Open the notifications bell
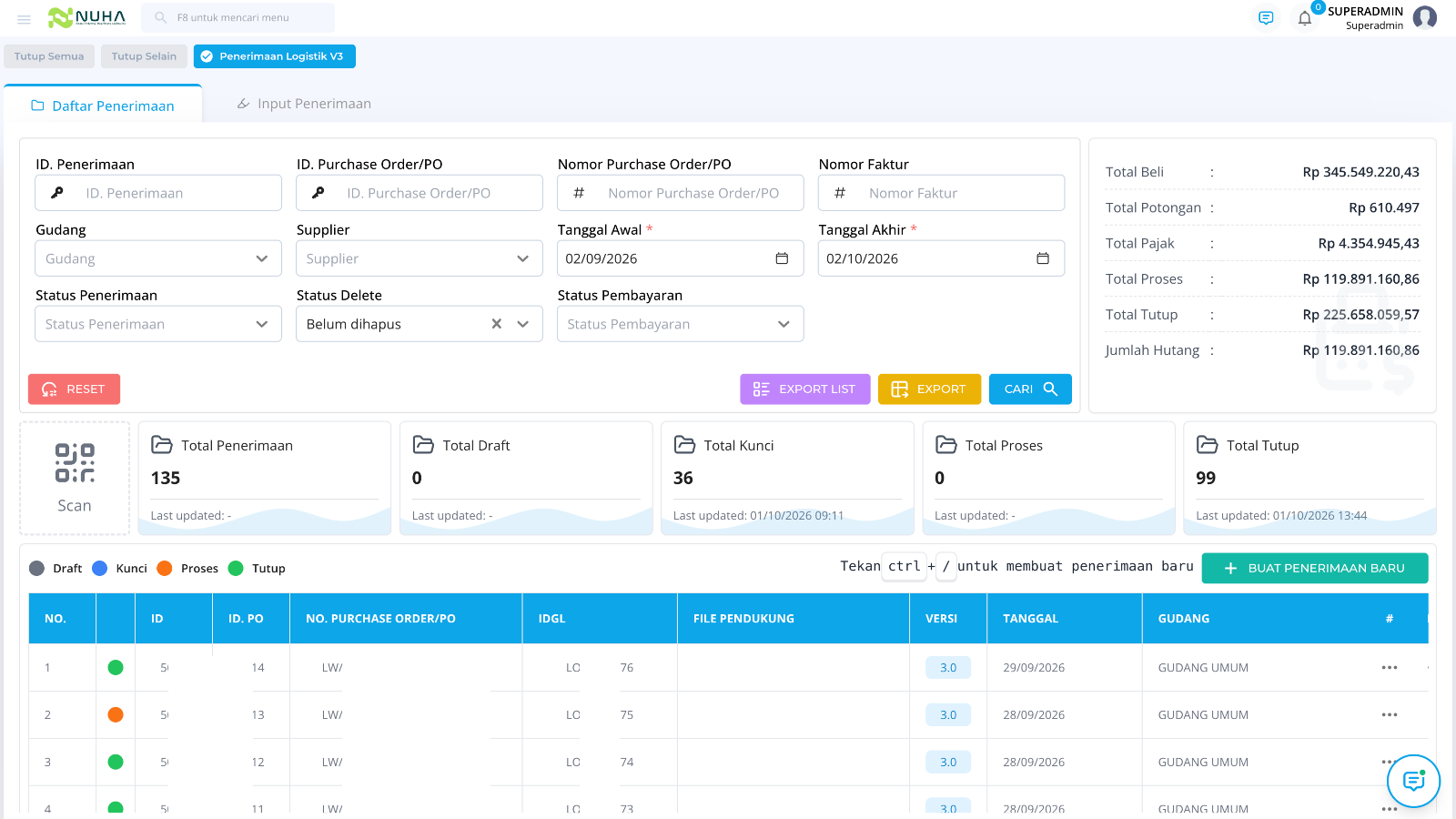Image resolution: width=1456 pixels, height=819 pixels. (x=1305, y=18)
